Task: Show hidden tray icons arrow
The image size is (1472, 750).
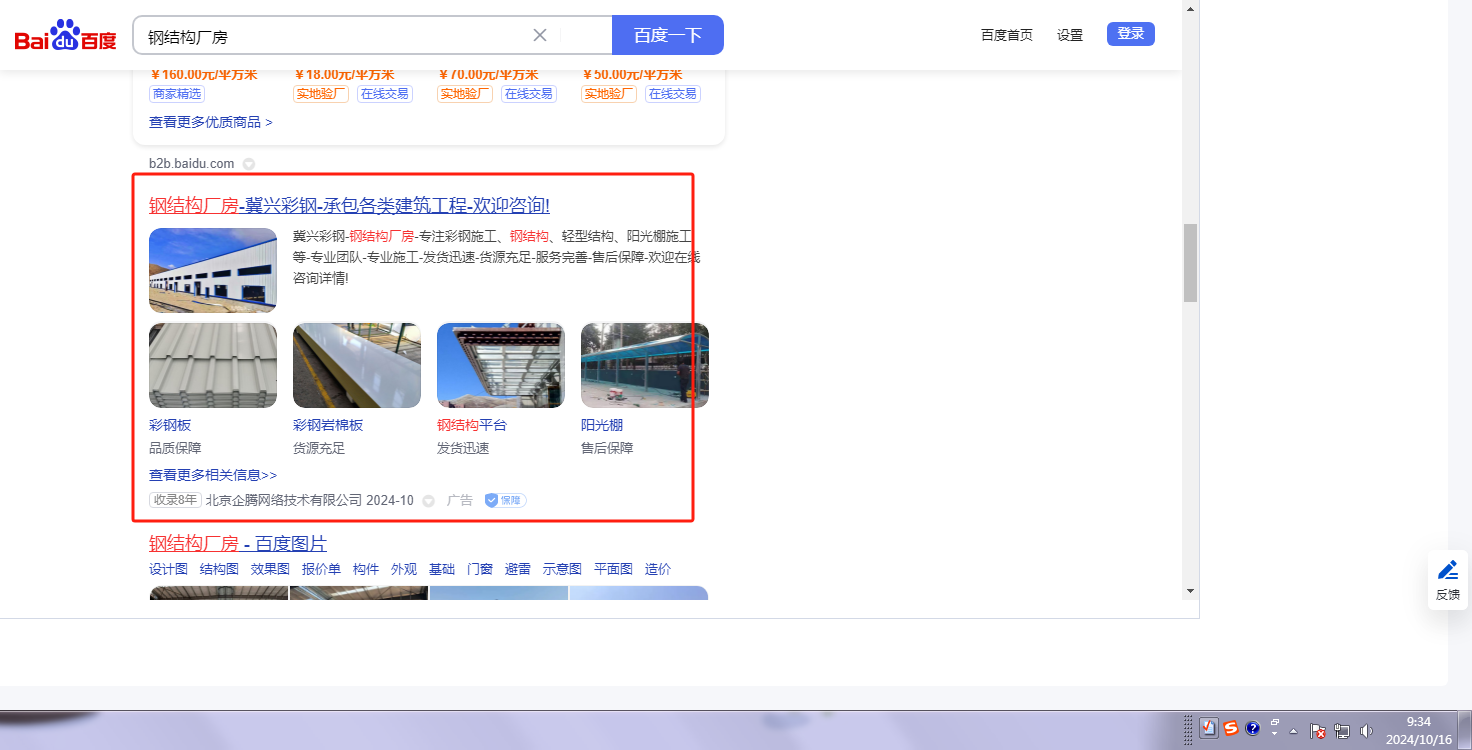Action: pos(1294,731)
